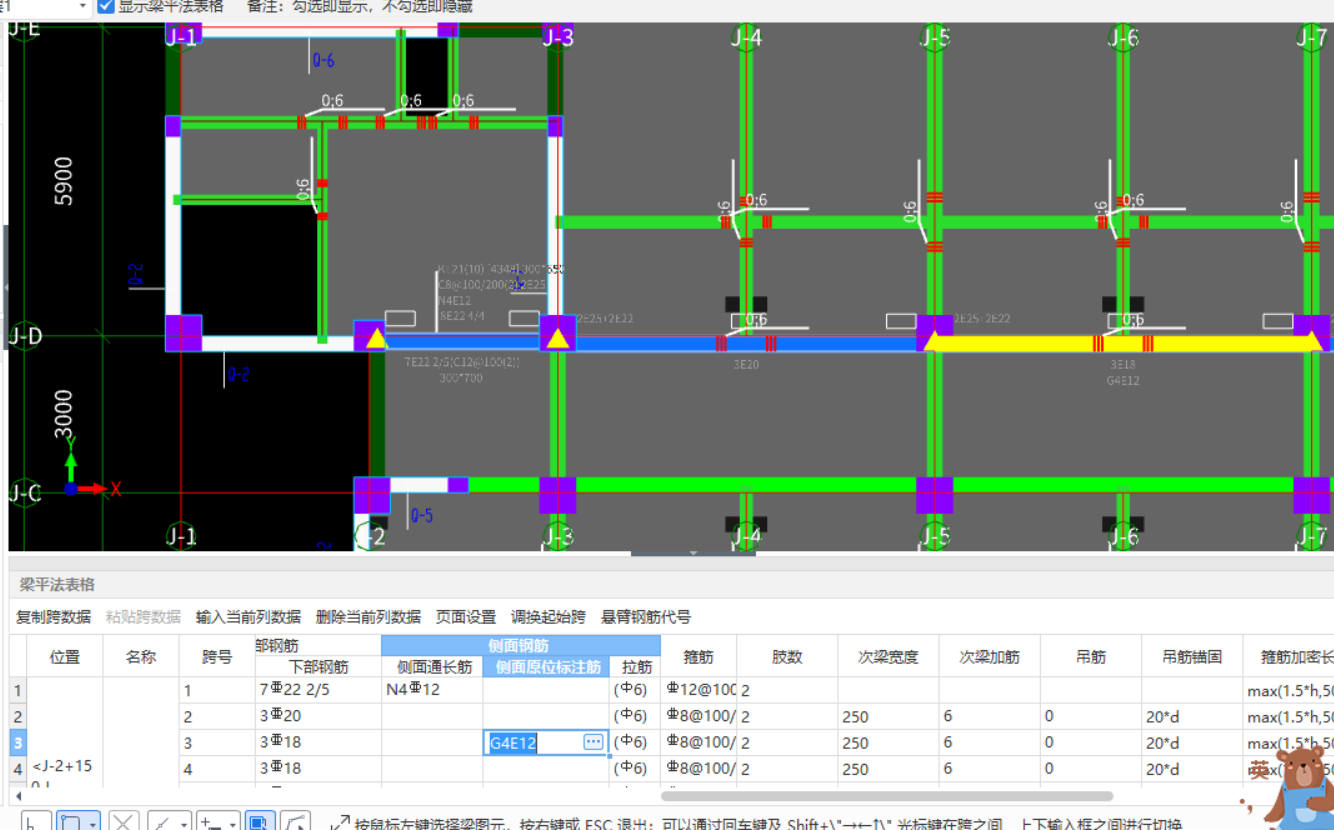The image size is (1334, 830).
Task: Click the 3Φ20 bottom rebar cell
Action: tap(318, 716)
